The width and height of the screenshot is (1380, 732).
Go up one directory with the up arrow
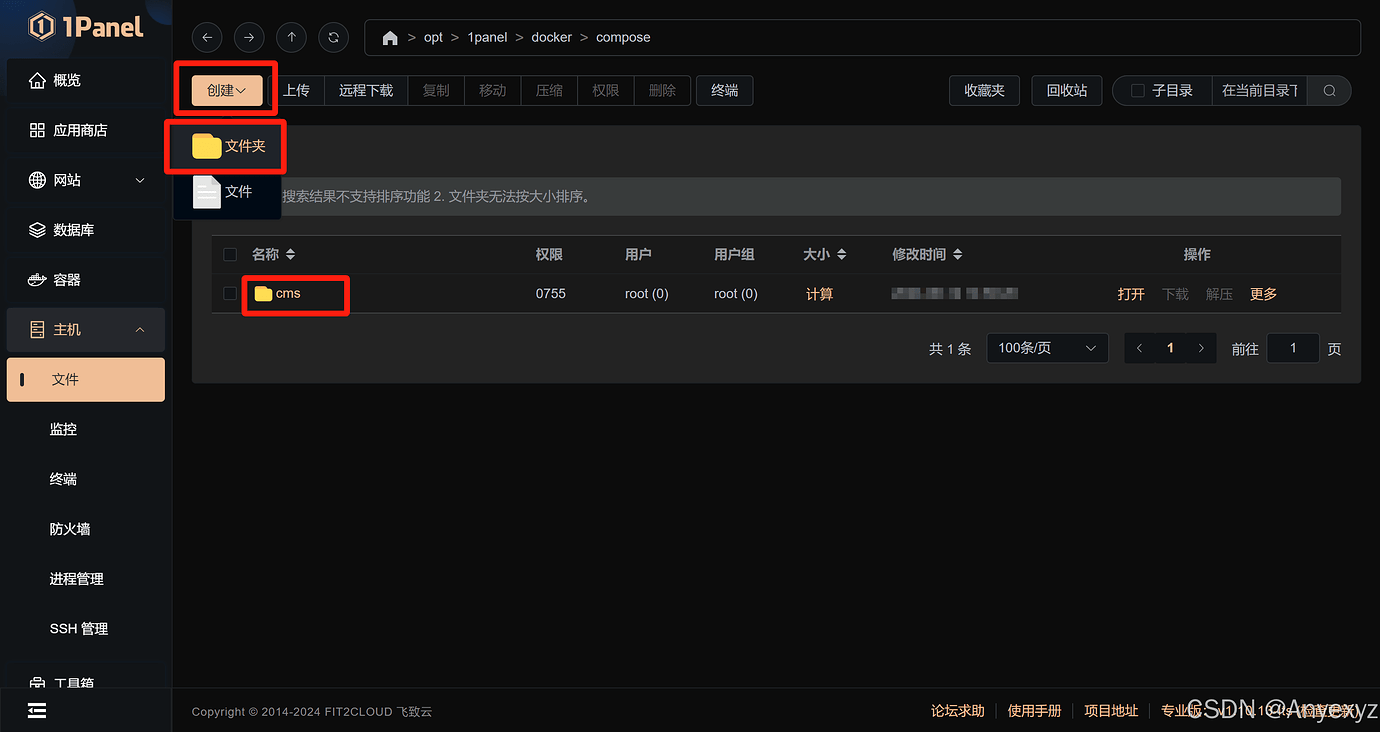click(291, 37)
